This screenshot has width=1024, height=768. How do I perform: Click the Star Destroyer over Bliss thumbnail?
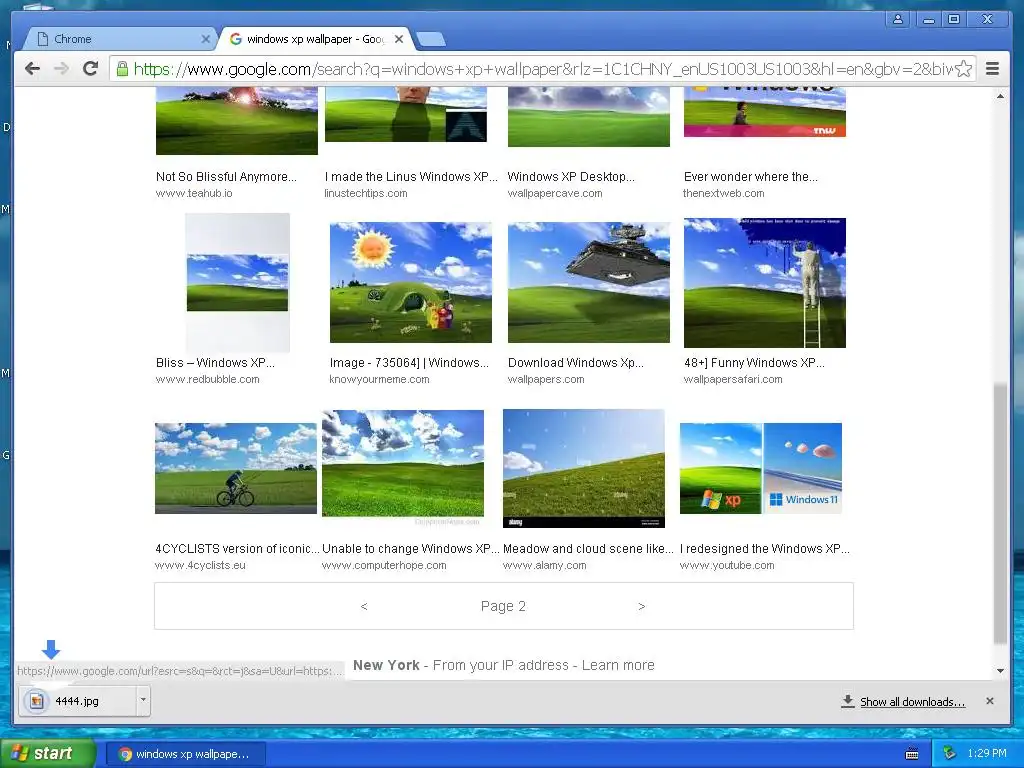pyautogui.click(x=588, y=282)
